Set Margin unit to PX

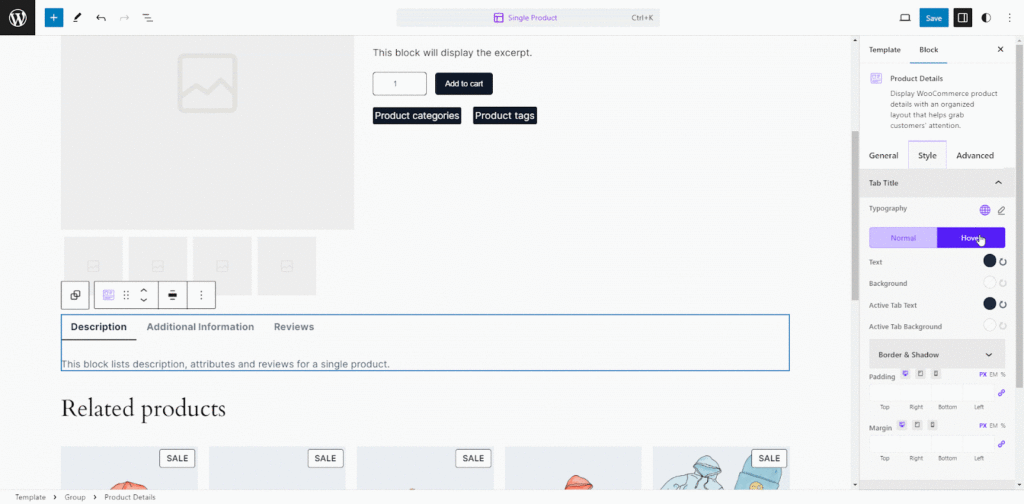click(983, 425)
